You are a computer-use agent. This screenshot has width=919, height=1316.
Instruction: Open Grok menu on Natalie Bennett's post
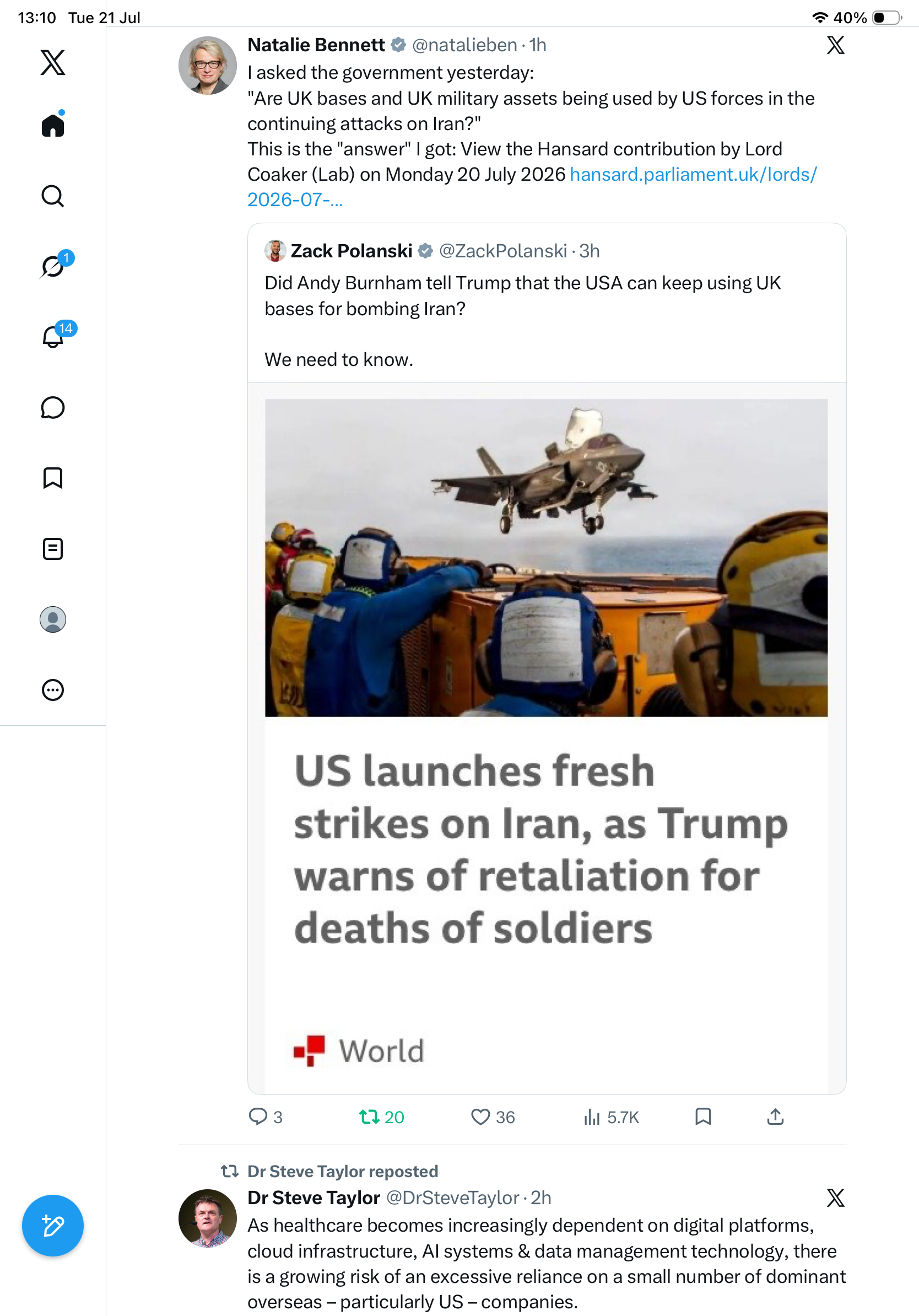(x=835, y=45)
